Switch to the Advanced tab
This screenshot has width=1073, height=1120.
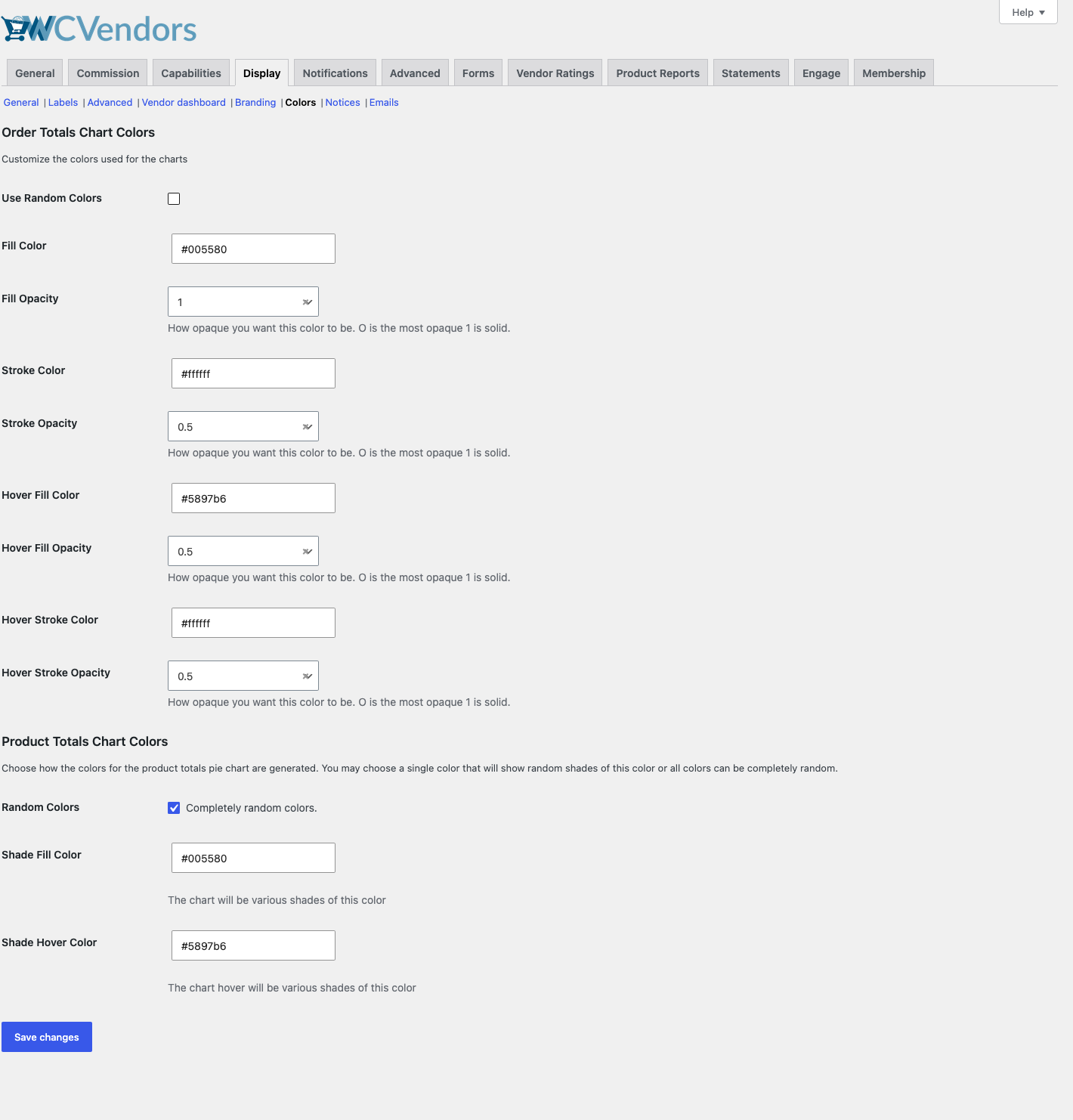(x=415, y=73)
